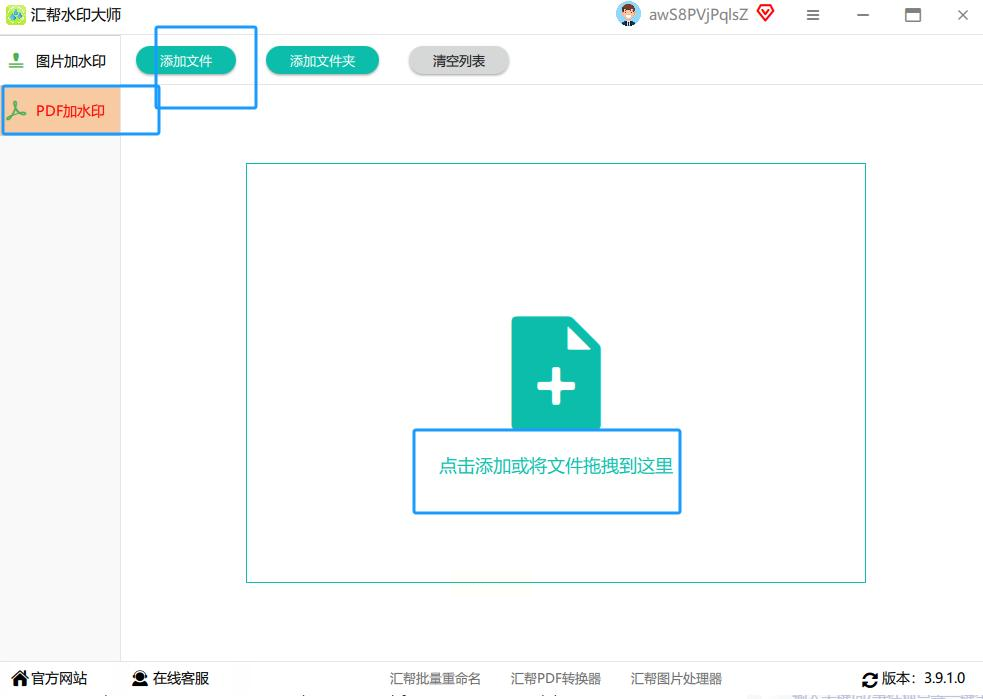Click the refresh icon next to 版本
Screen dimensions: 983x699
(870, 680)
